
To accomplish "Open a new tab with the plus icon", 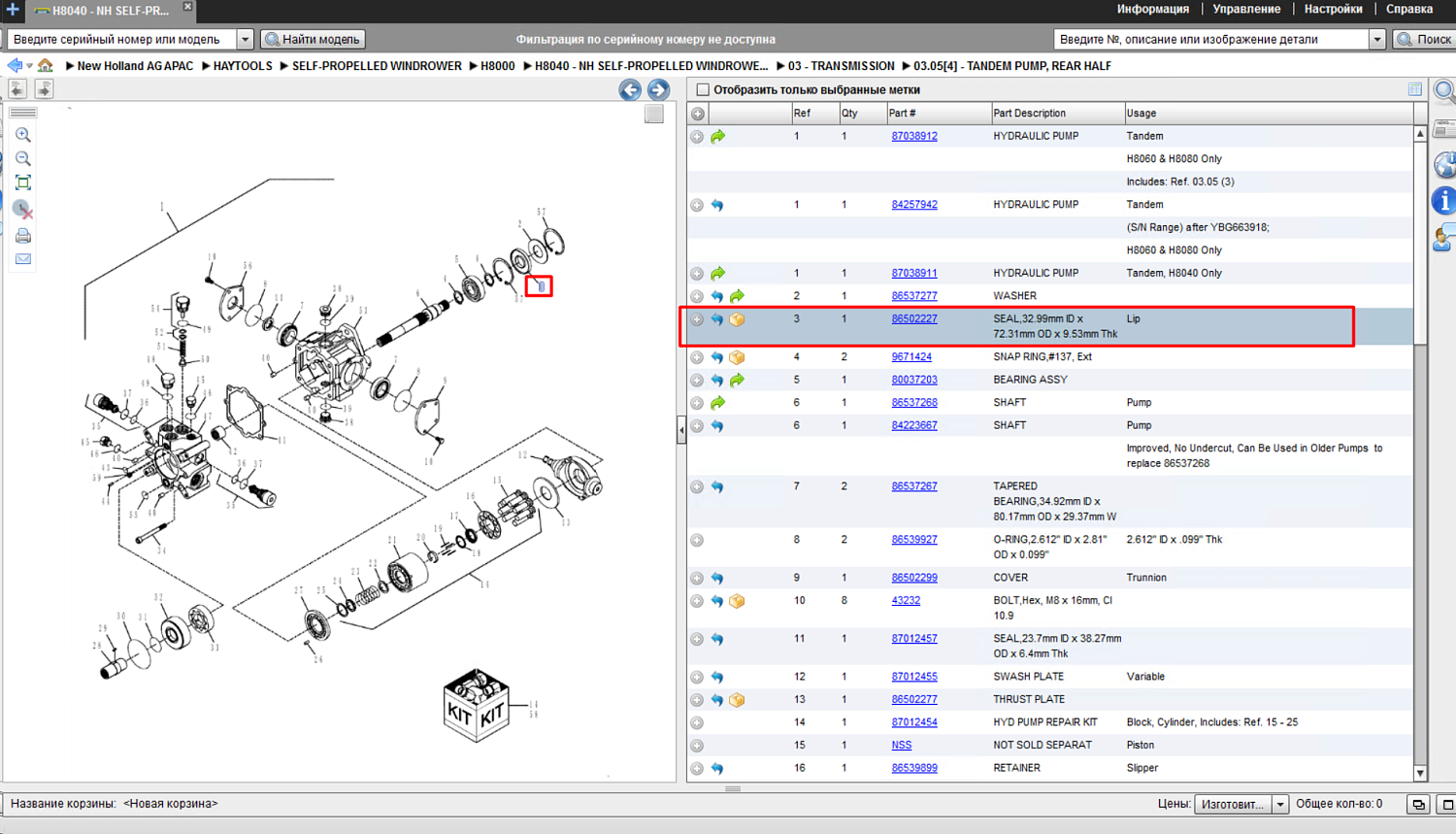I will click(13, 10).
